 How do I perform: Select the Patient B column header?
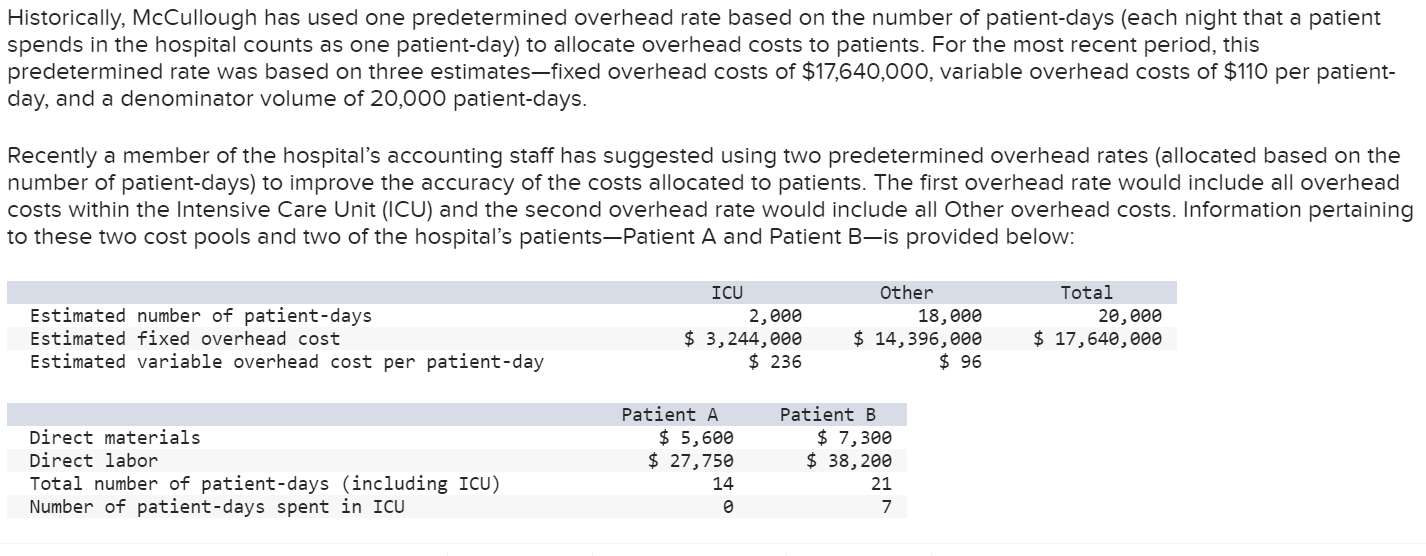[x=827, y=414]
